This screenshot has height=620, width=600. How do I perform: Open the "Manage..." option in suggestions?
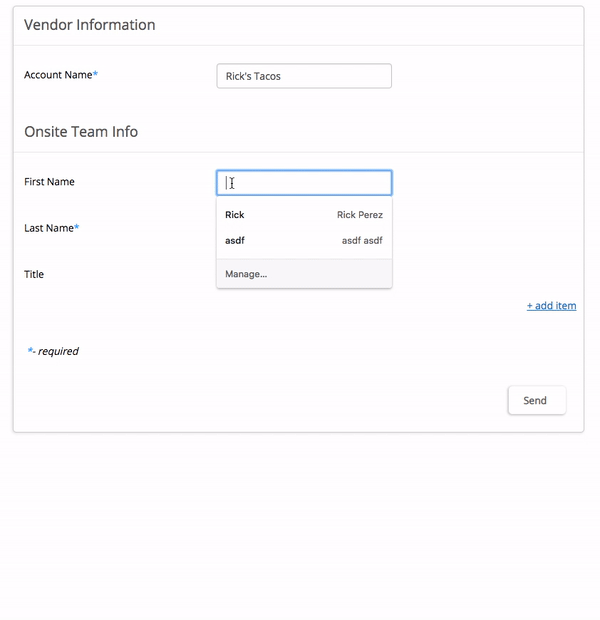coord(246,274)
